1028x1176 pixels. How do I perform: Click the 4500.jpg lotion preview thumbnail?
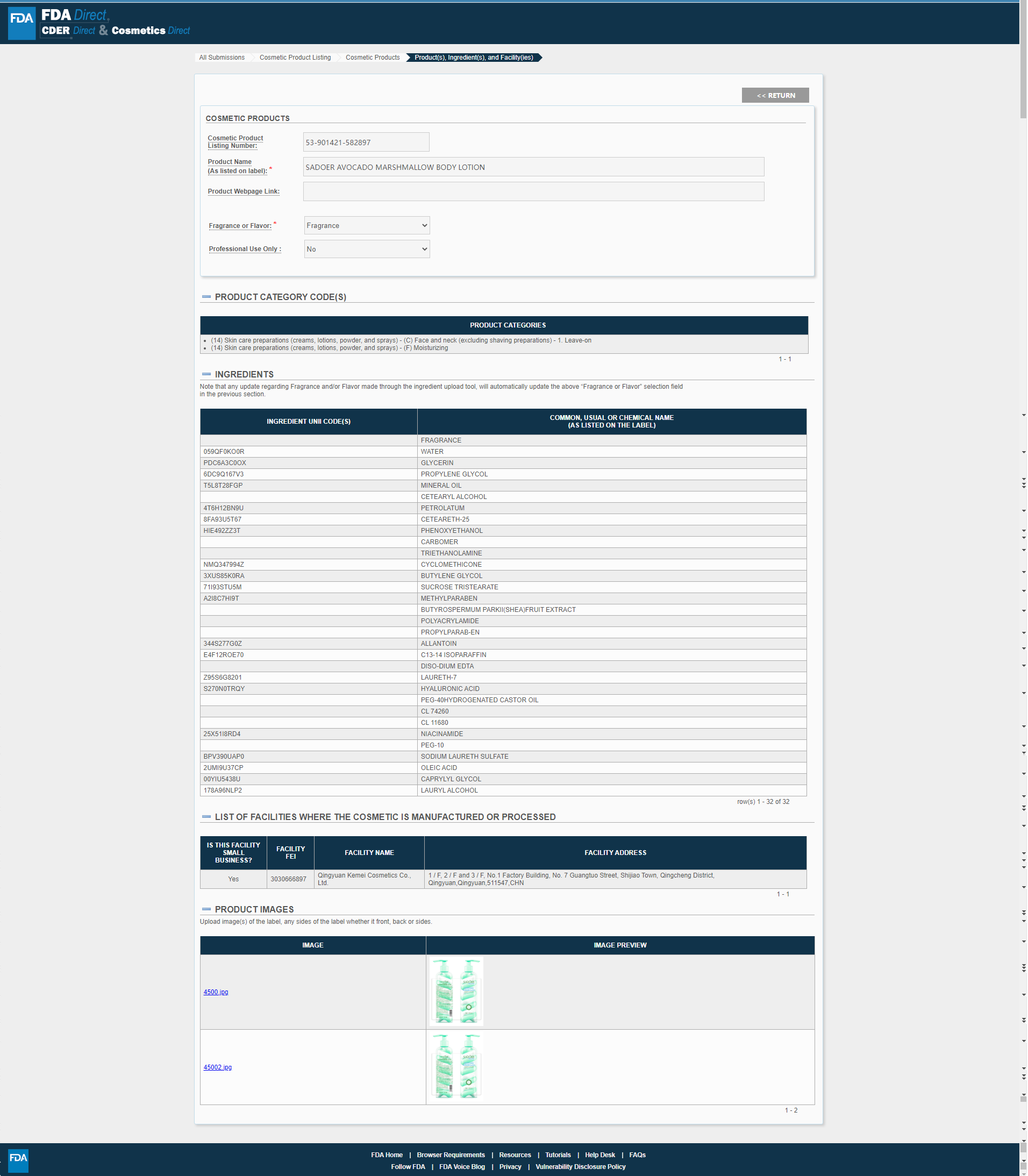click(x=456, y=990)
